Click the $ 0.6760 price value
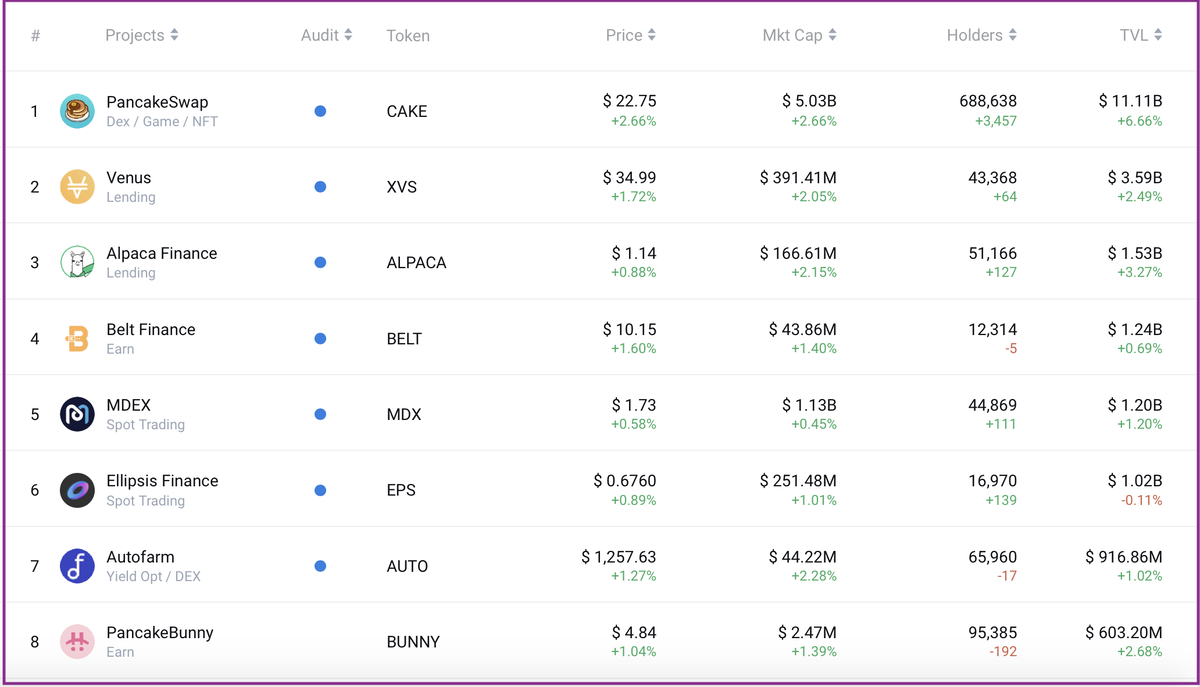 pos(625,480)
